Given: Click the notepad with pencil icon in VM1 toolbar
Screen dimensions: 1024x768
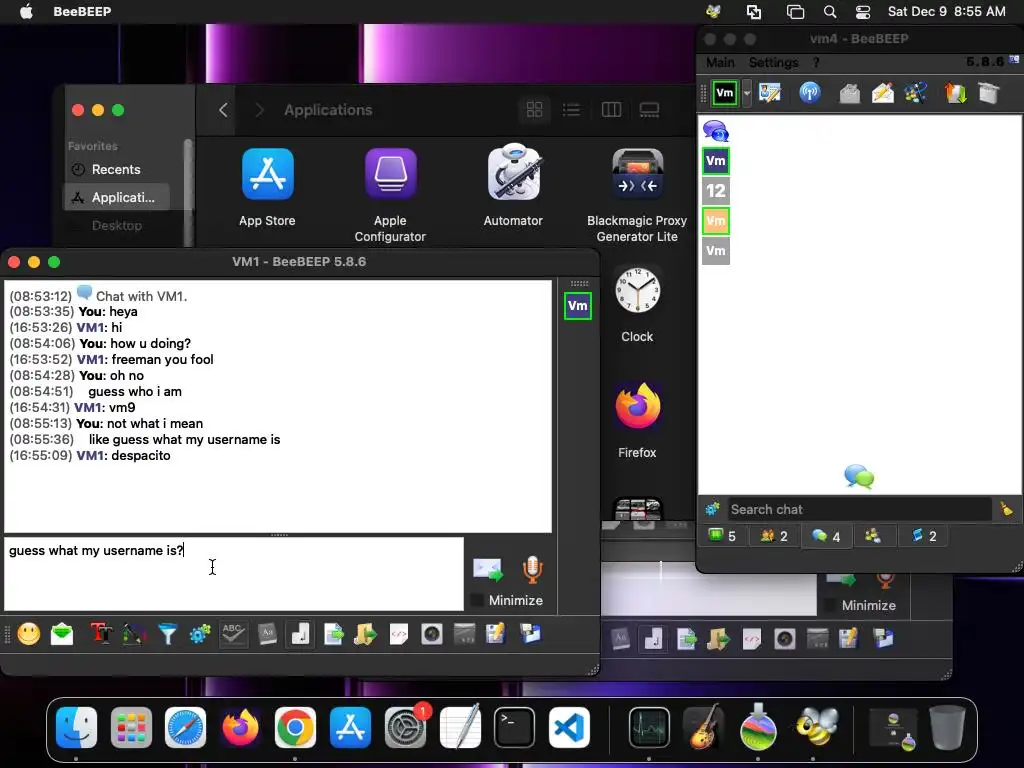Looking at the screenshot, I should pyautogui.click(x=496, y=634).
